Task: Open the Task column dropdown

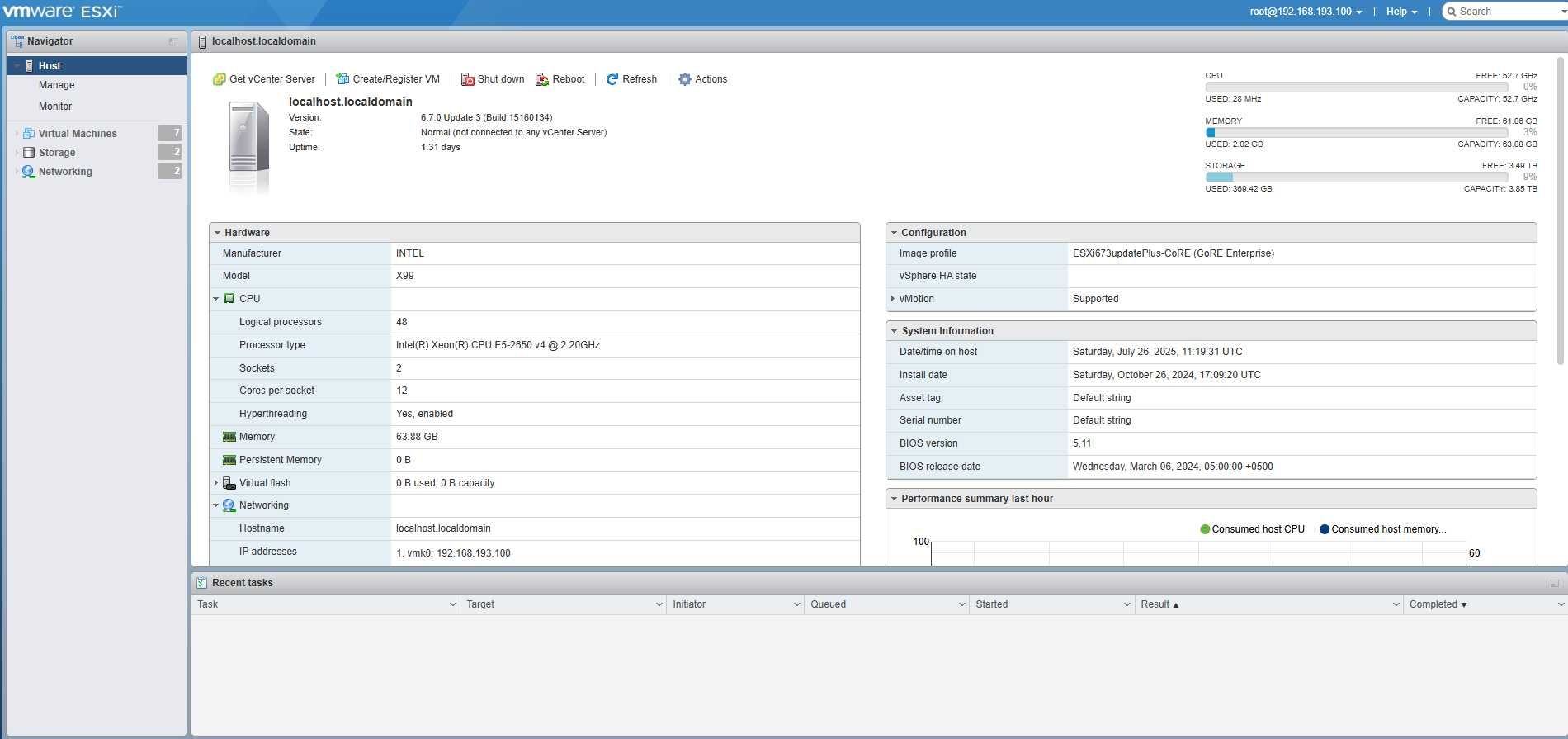Action: tap(452, 604)
